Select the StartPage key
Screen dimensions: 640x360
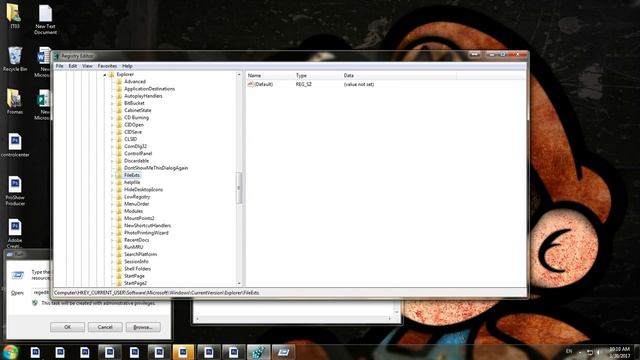[x=134, y=276]
